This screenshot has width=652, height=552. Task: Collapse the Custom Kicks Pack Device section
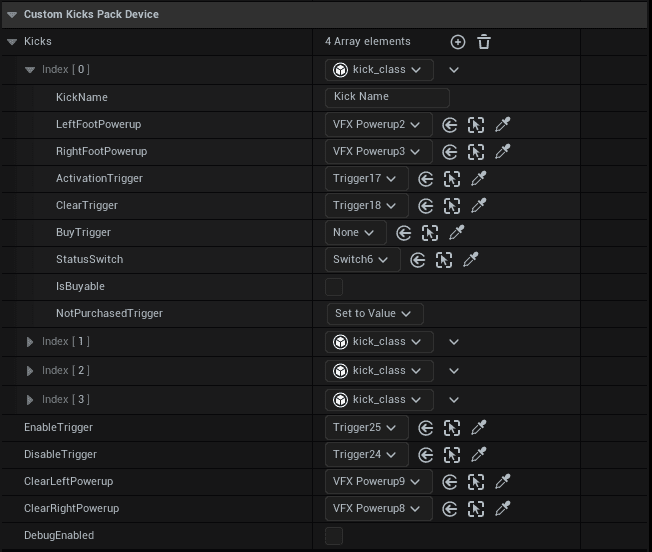coord(12,15)
